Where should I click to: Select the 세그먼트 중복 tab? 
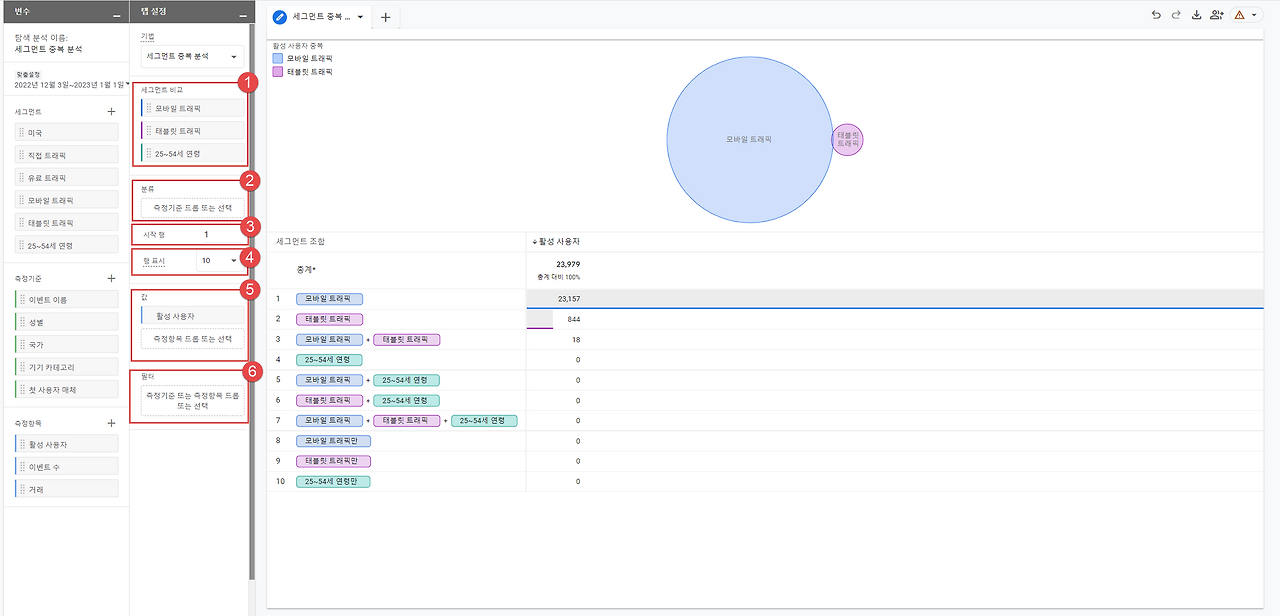tap(320, 17)
